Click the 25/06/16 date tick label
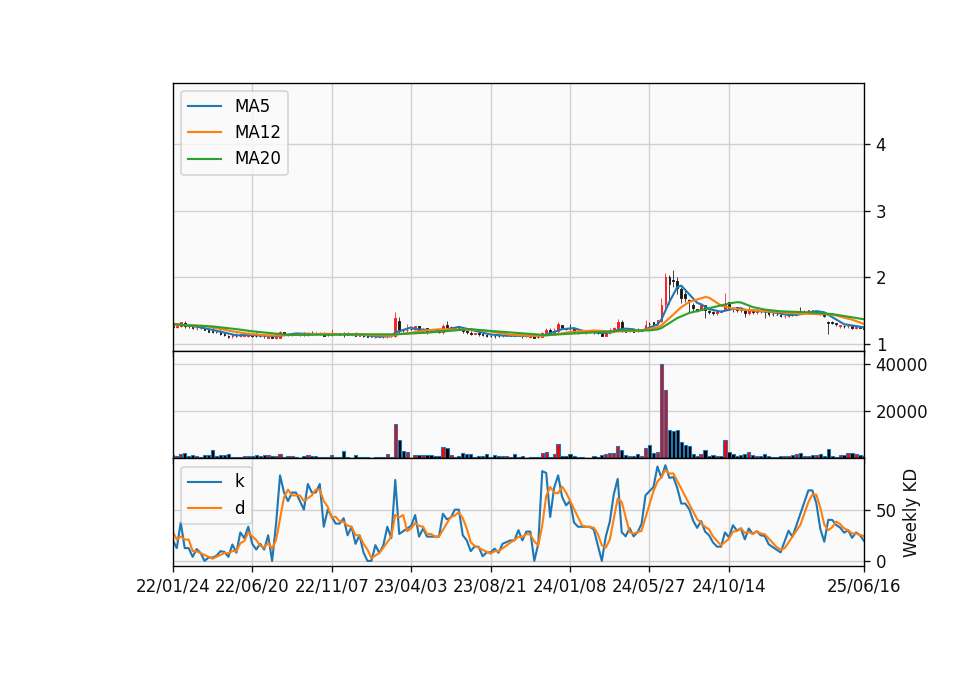 (864, 586)
